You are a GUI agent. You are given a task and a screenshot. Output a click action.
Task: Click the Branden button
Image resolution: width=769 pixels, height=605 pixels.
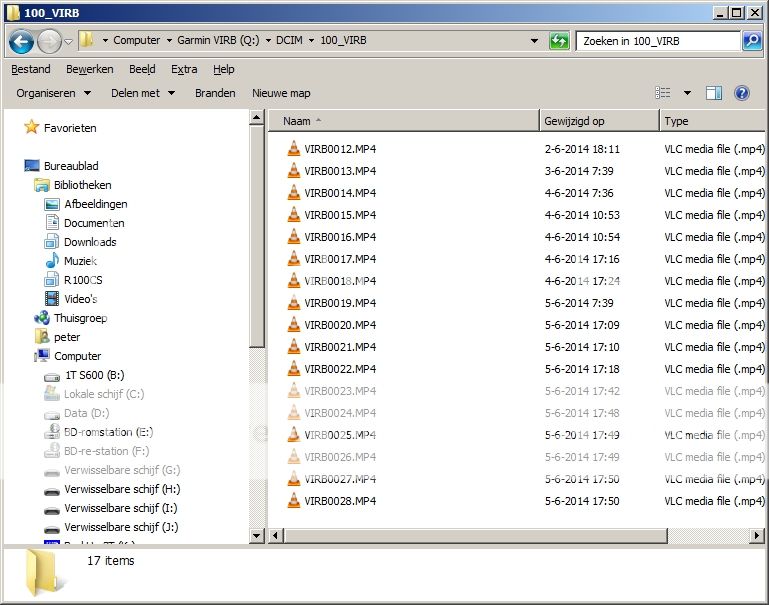click(x=215, y=93)
